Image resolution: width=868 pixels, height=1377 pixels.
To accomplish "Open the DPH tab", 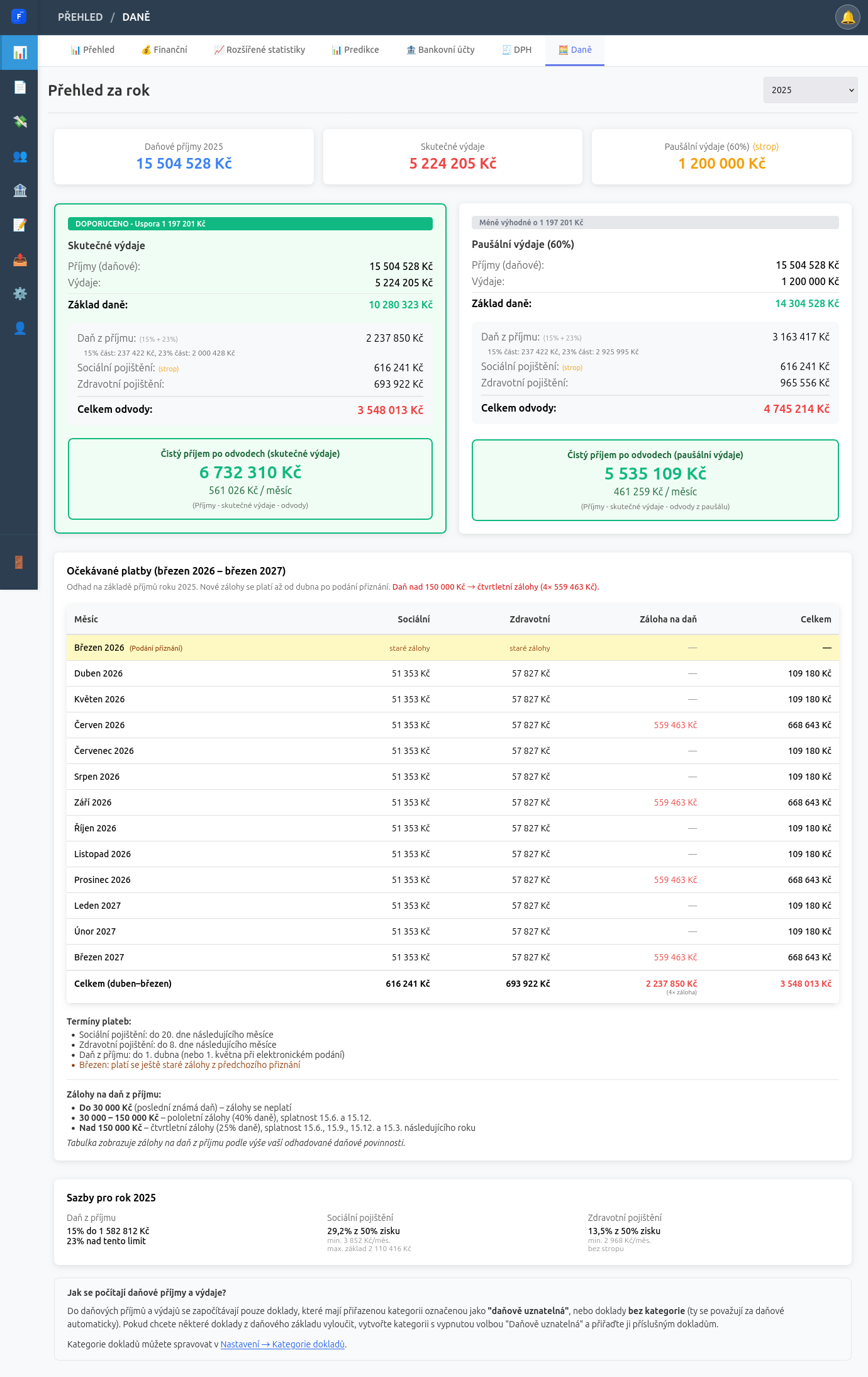I will click(516, 50).
